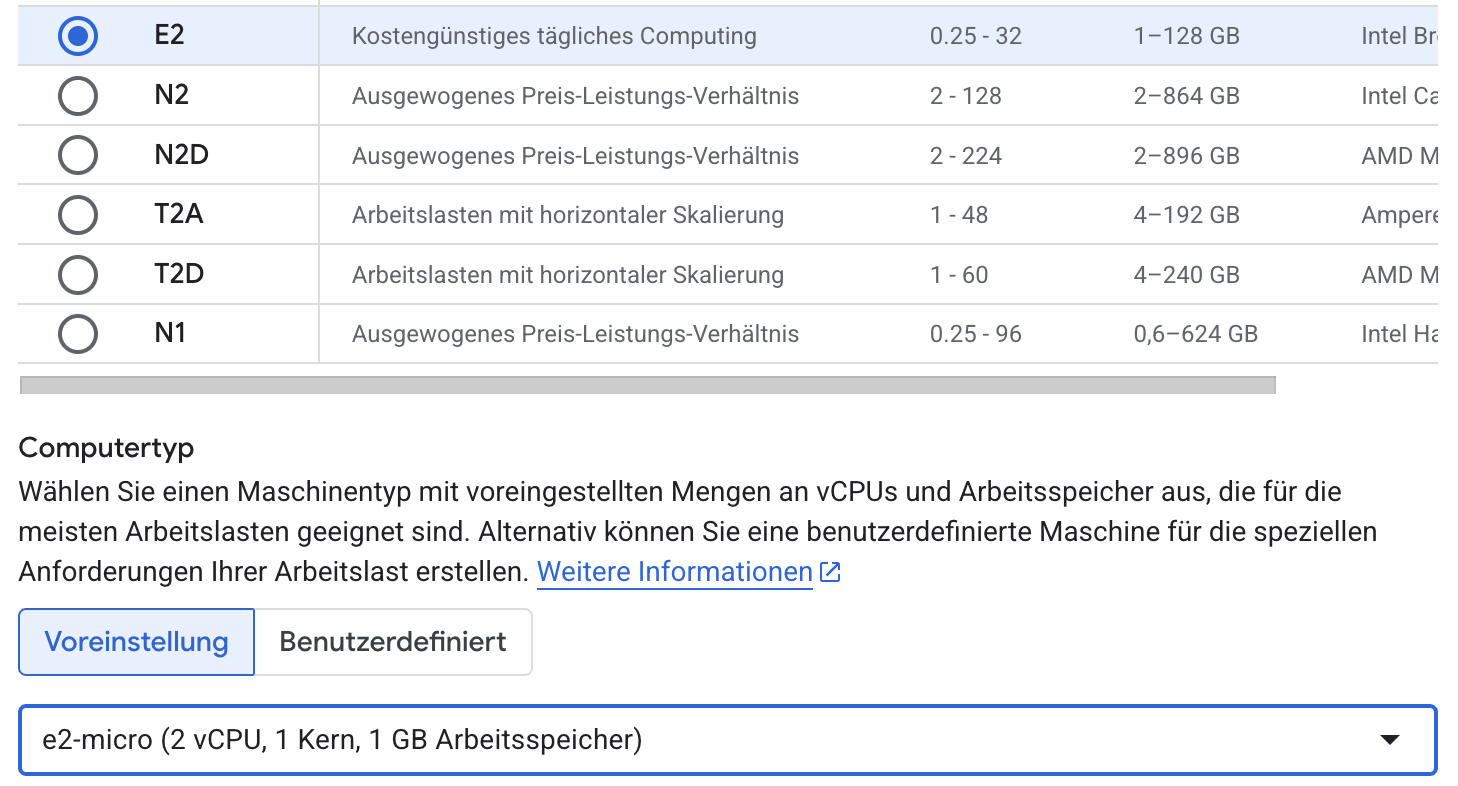The height and width of the screenshot is (786, 1458).
Task: Select the N2 series radio button
Action: (x=78, y=96)
